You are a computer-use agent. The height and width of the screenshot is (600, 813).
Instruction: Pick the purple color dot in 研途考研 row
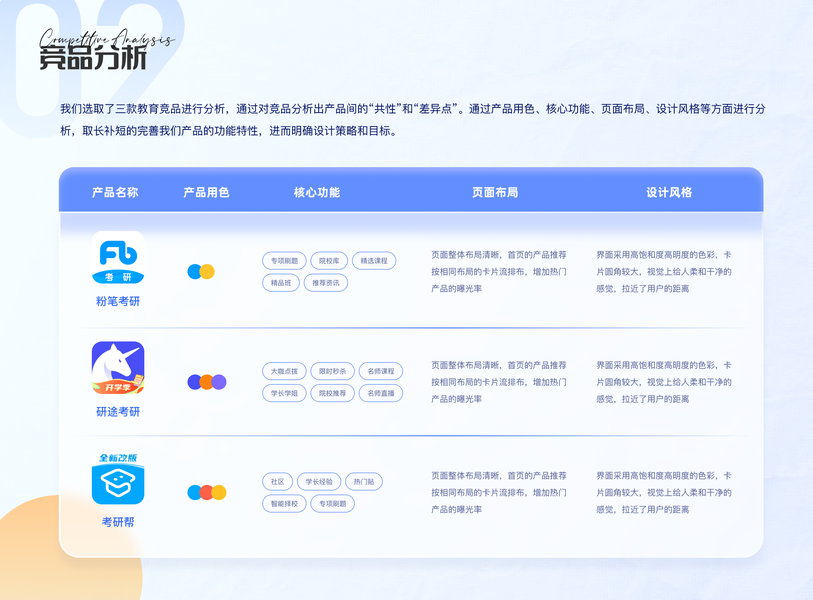219,382
